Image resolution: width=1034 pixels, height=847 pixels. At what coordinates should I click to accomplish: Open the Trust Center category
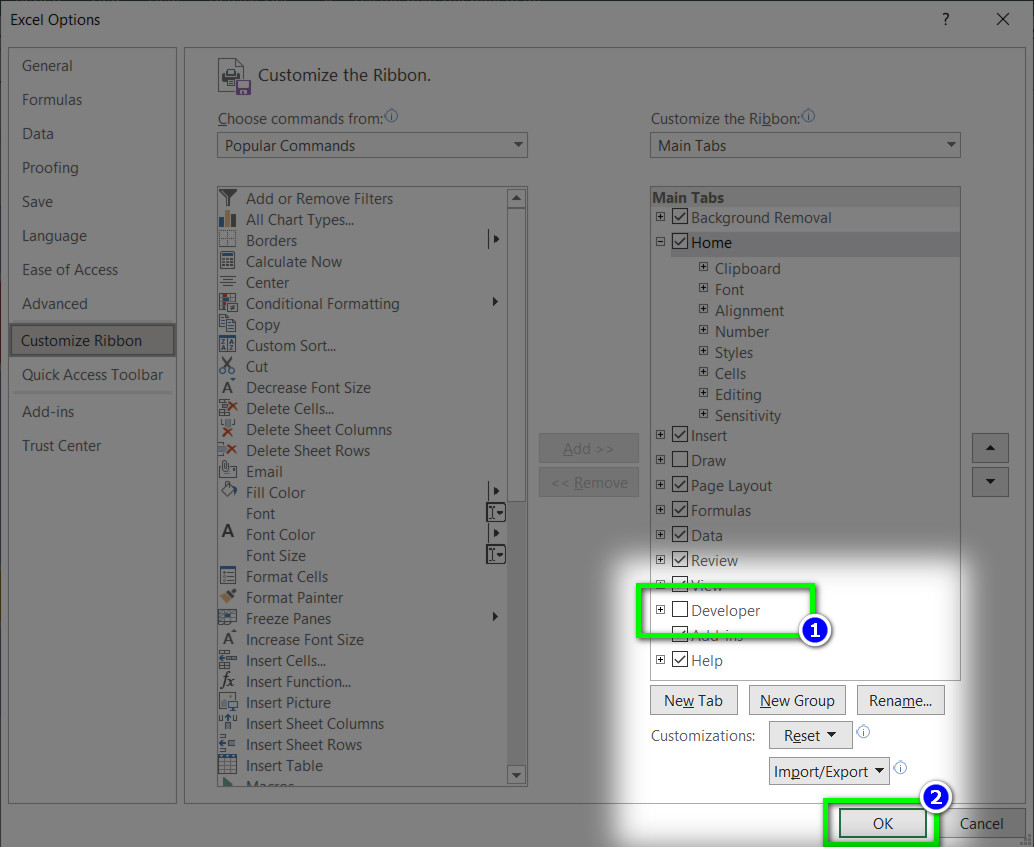[61, 445]
